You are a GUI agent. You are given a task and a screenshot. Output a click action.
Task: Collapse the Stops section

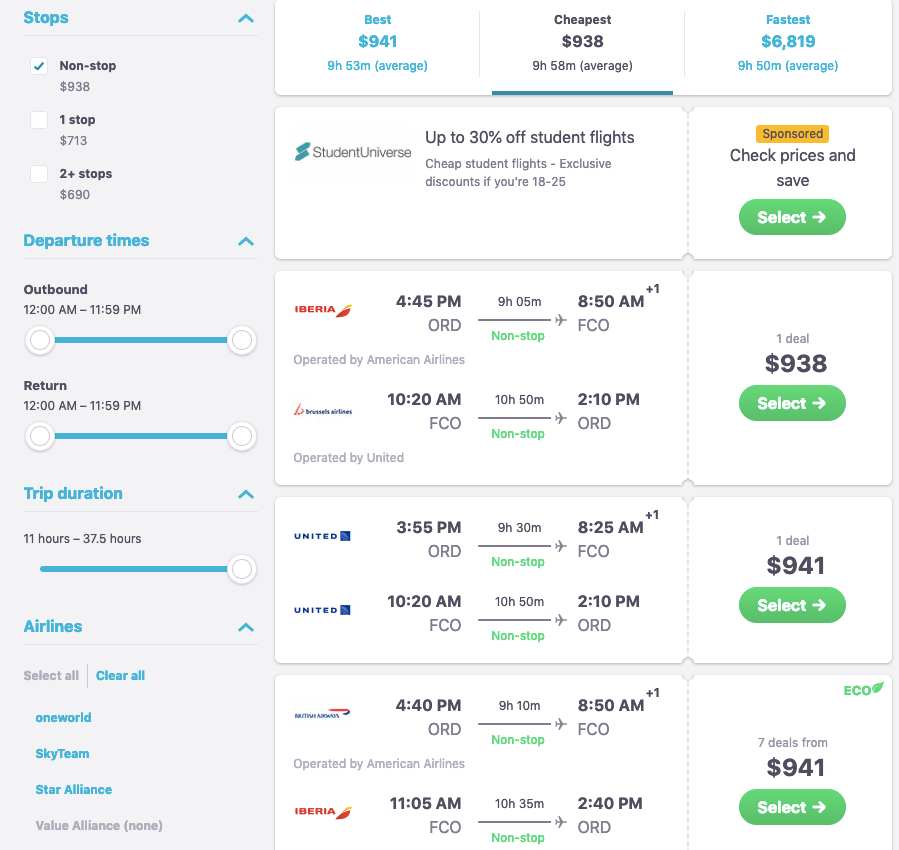pyautogui.click(x=245, y=17)
